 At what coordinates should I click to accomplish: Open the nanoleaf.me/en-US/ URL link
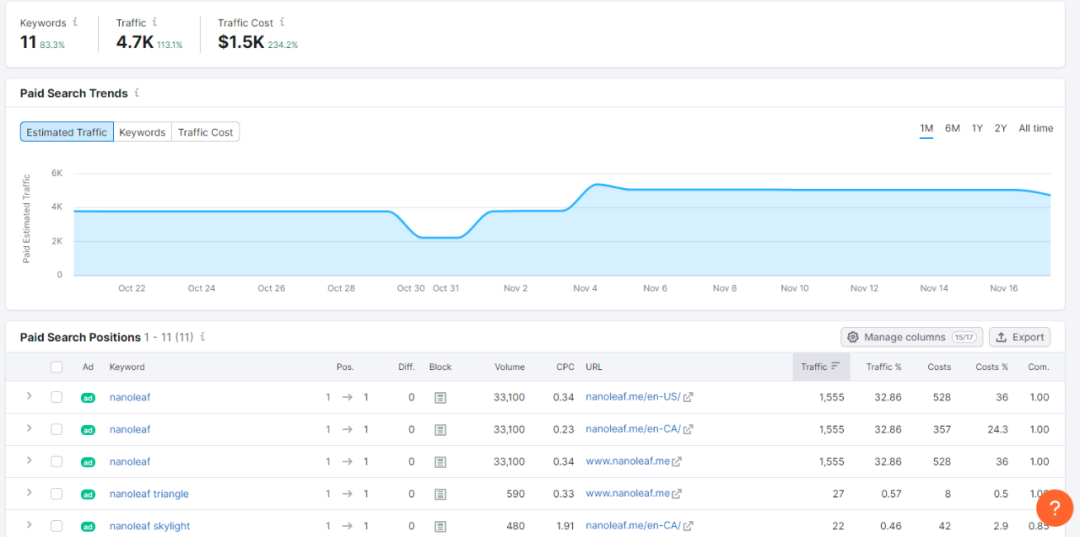point(633,397)
